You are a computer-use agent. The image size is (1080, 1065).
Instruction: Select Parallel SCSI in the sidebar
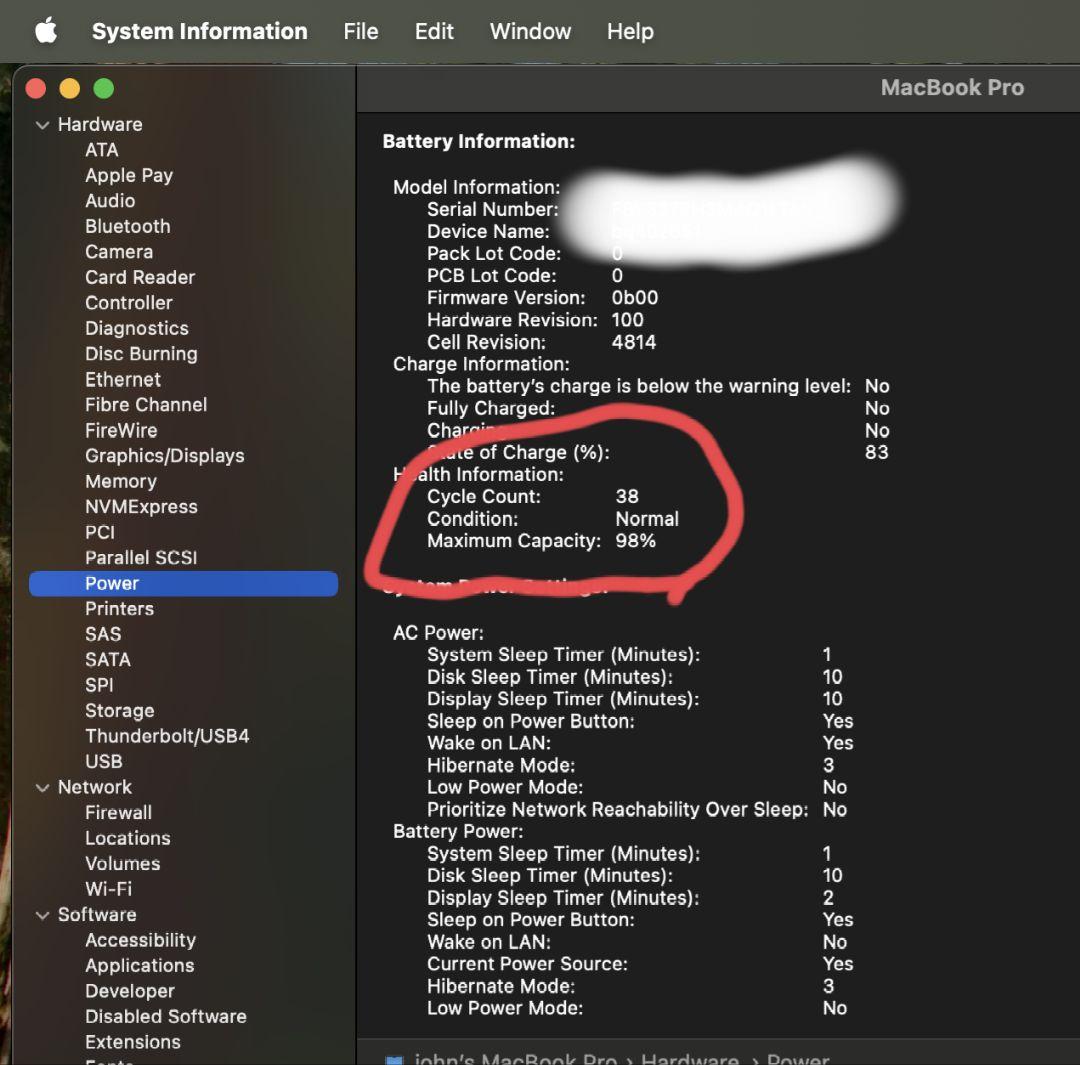[141, 558]
